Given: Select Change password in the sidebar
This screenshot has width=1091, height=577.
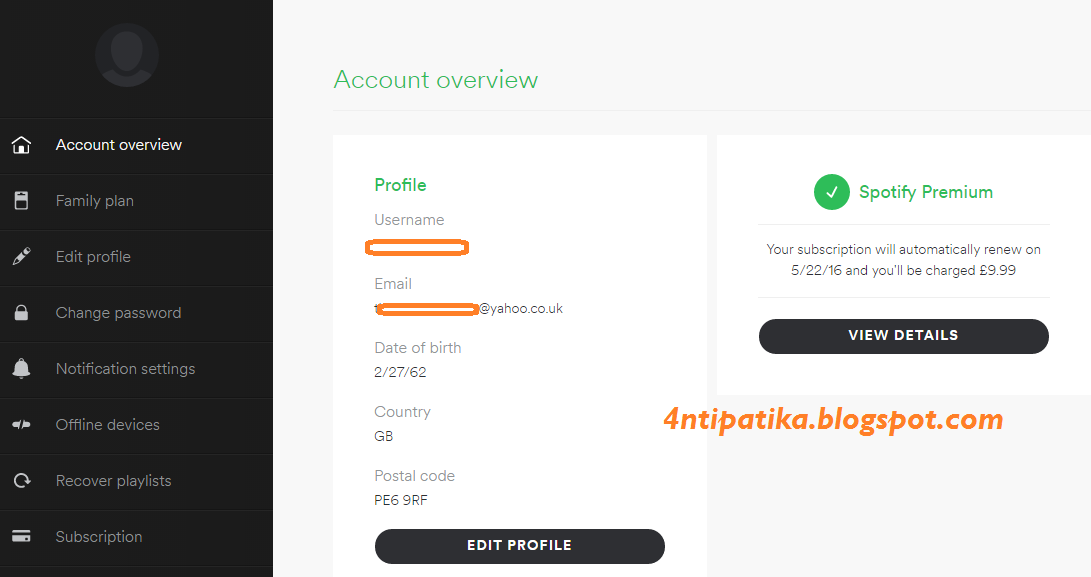Looking at the screenshot, I should 118,313.
